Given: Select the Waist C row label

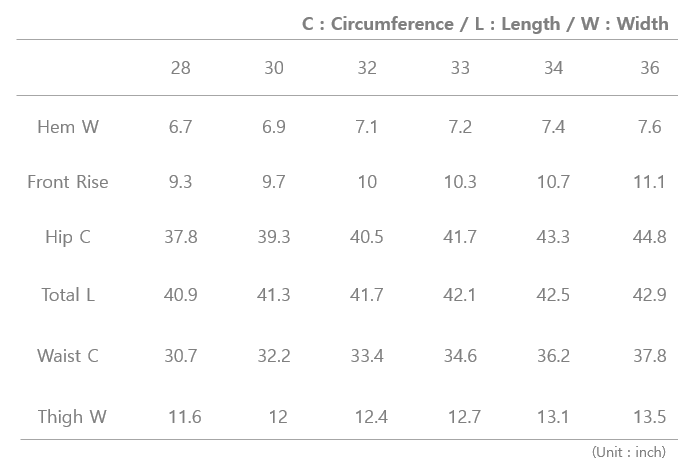Looking at the screenshot, I should point(68,356).
